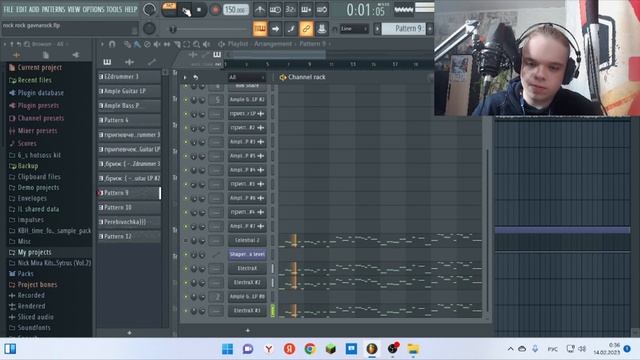Toggle the metronome icon

(x=260, y=9)
